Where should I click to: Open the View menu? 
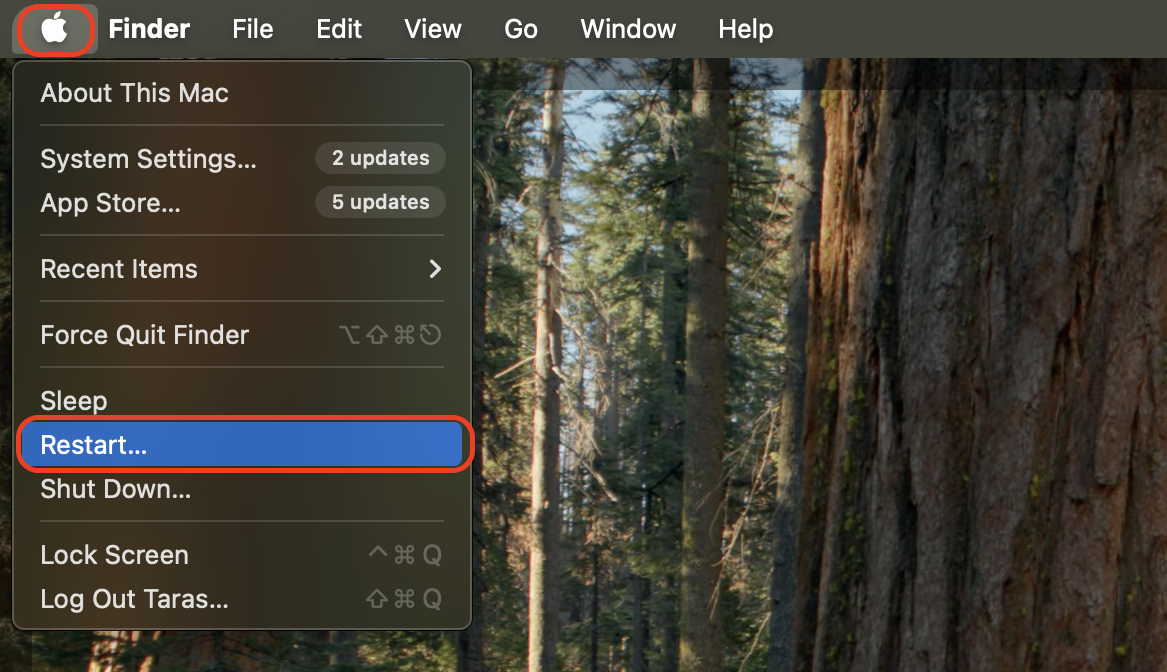(x=433, y=29)
